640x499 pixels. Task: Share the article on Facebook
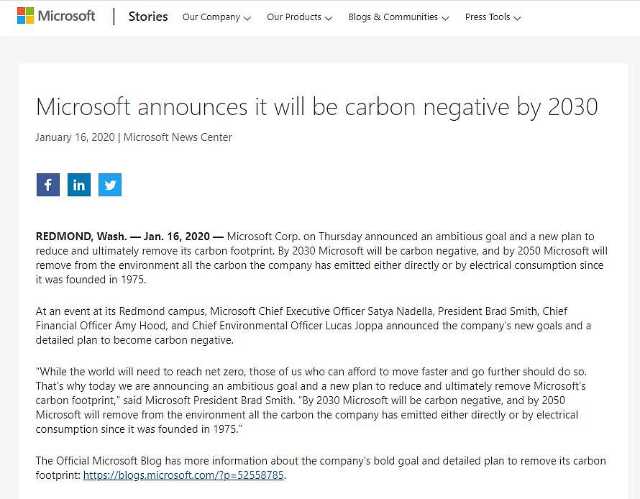[x=48, y=185]
